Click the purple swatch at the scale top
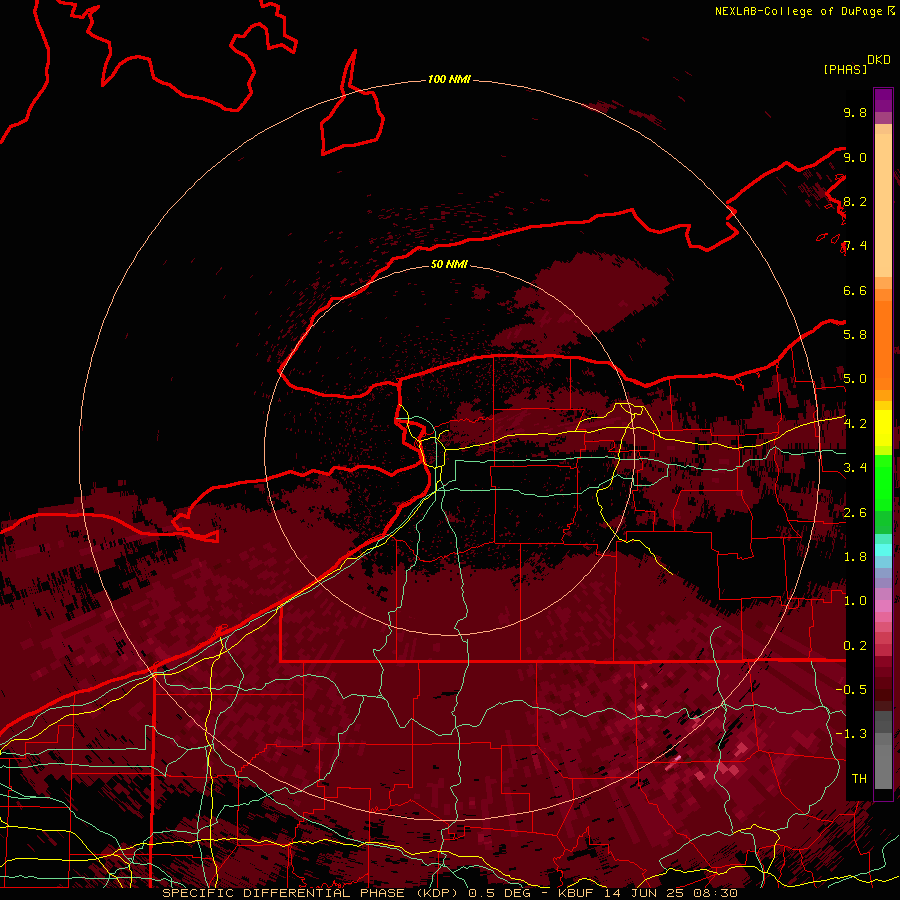900x900 pixels. 883,100
